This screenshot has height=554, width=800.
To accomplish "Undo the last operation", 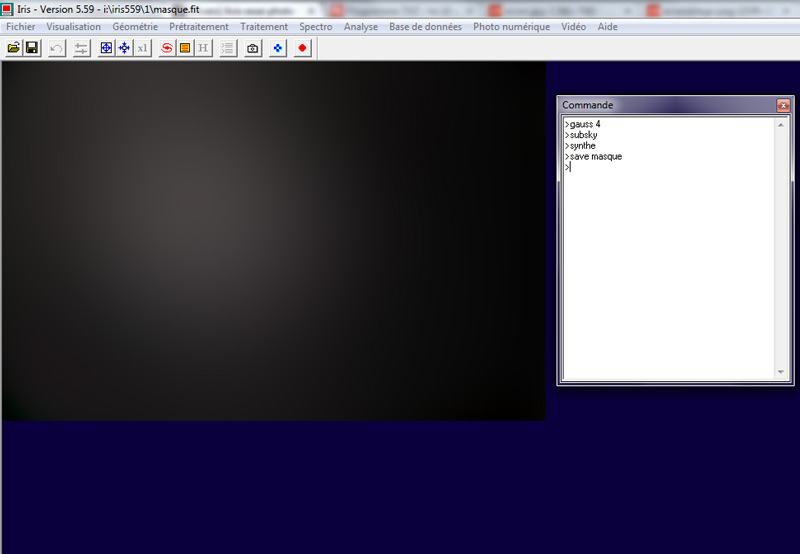I will click(57, 48).
